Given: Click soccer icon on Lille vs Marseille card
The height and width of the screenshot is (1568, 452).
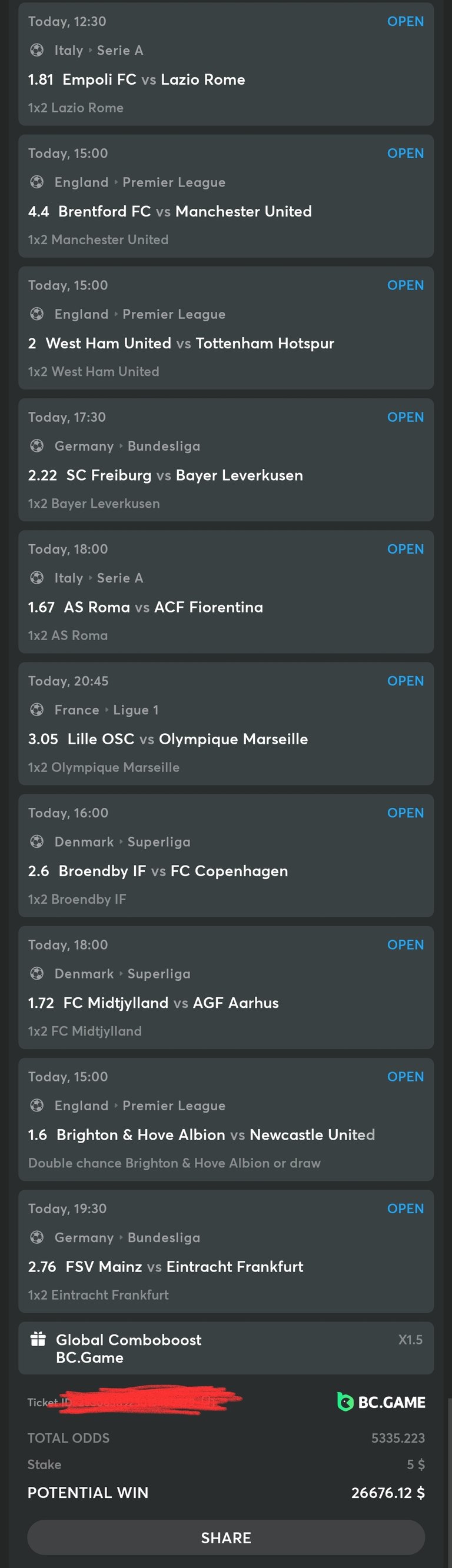Looking at the screenshot, I should coord(36,710).
